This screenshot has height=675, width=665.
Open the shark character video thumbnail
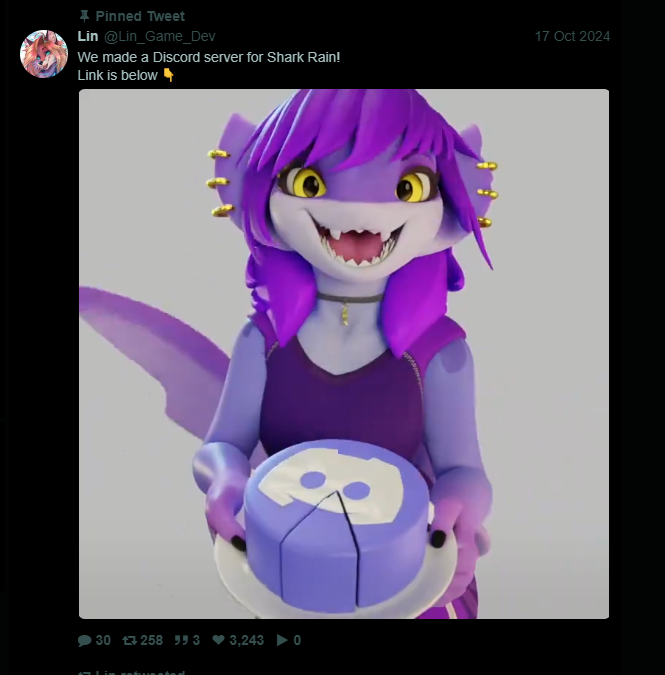click(344, 354)
